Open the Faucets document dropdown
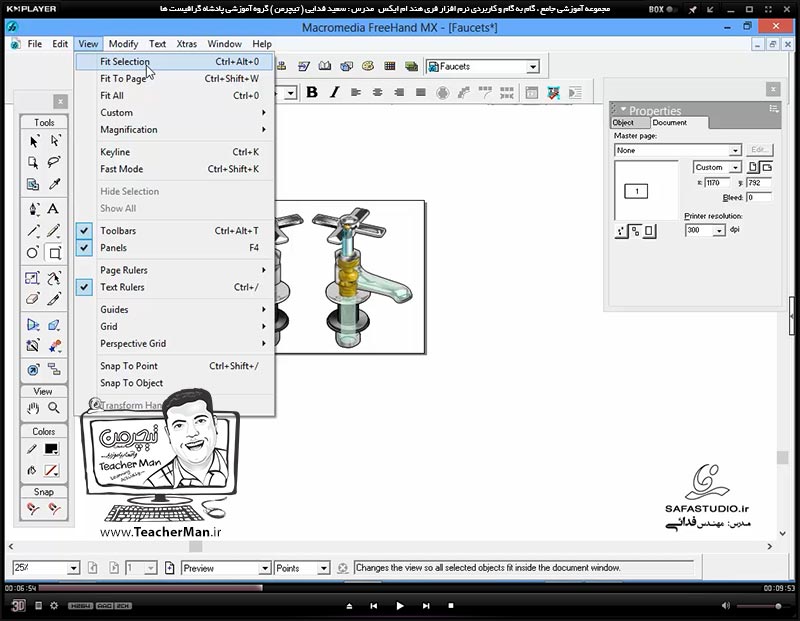 point(533,67)
